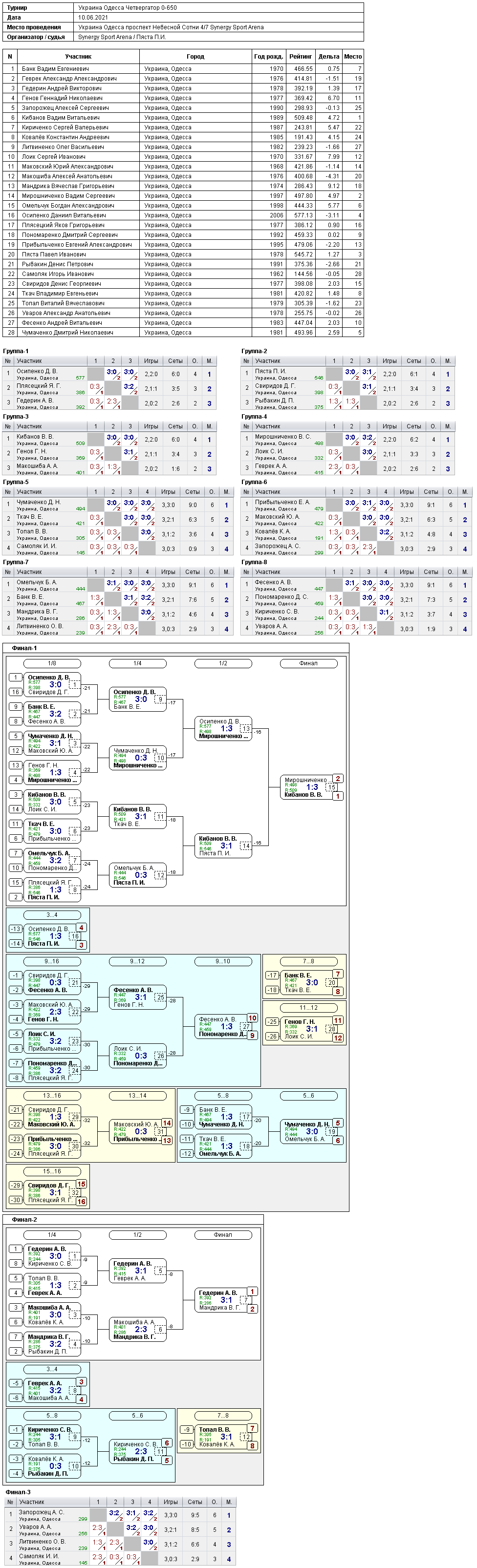Open the Группа-5 heading
The width and height of the screenshot is (477, 1568).
(16, 482)
